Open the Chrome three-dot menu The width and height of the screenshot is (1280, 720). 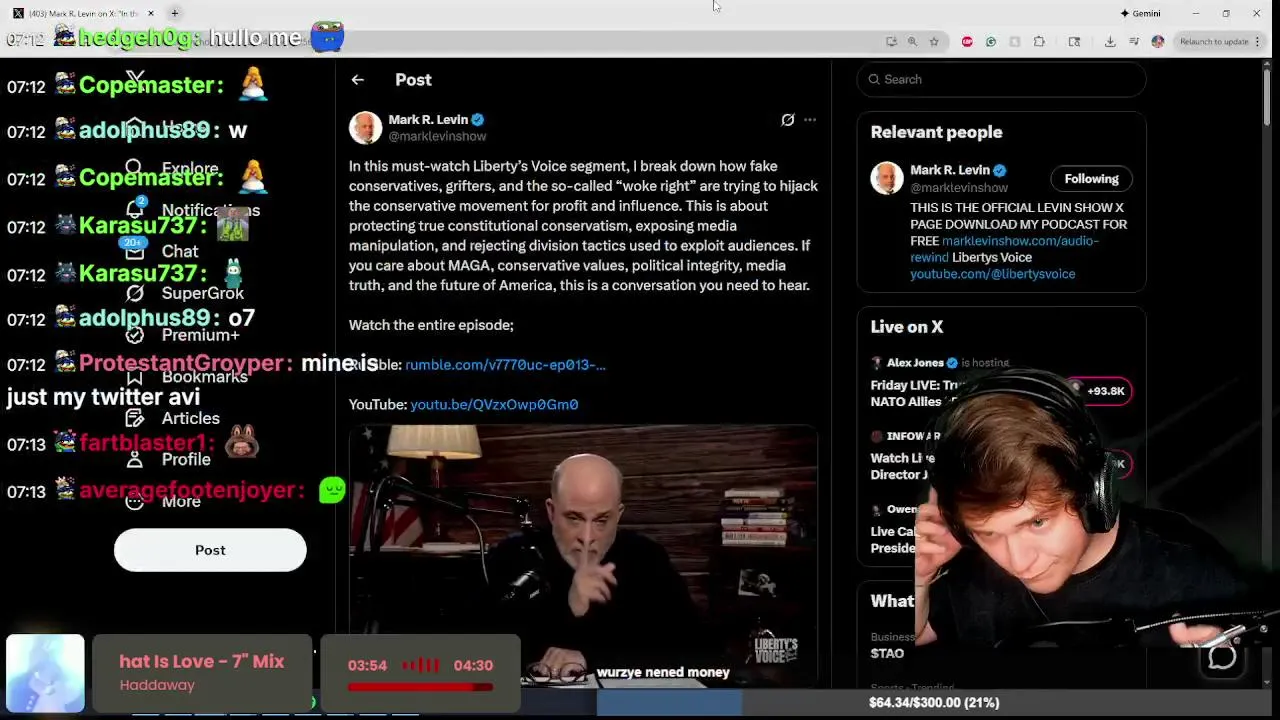pos(1259,42)
